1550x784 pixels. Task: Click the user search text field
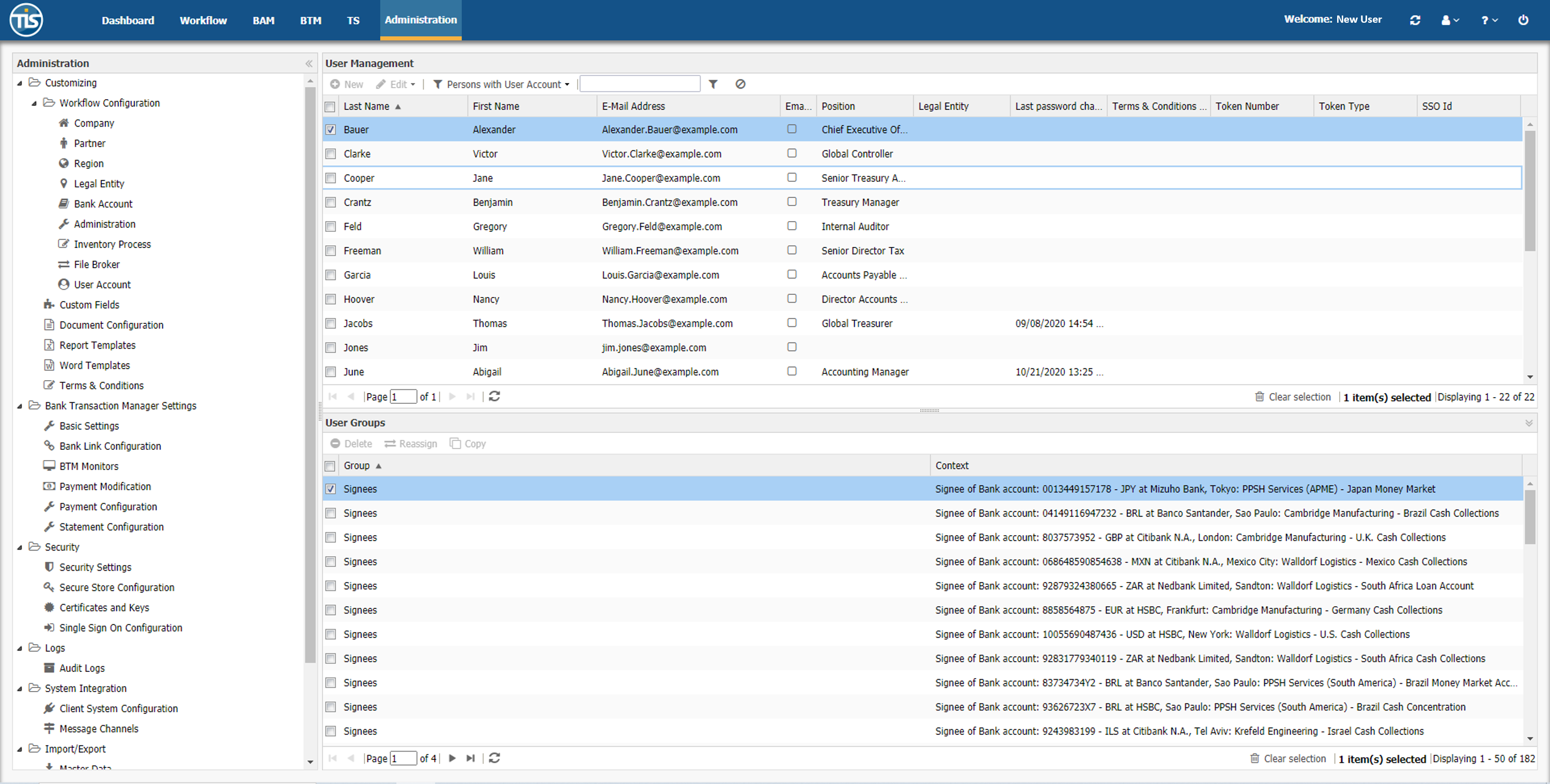640,84
